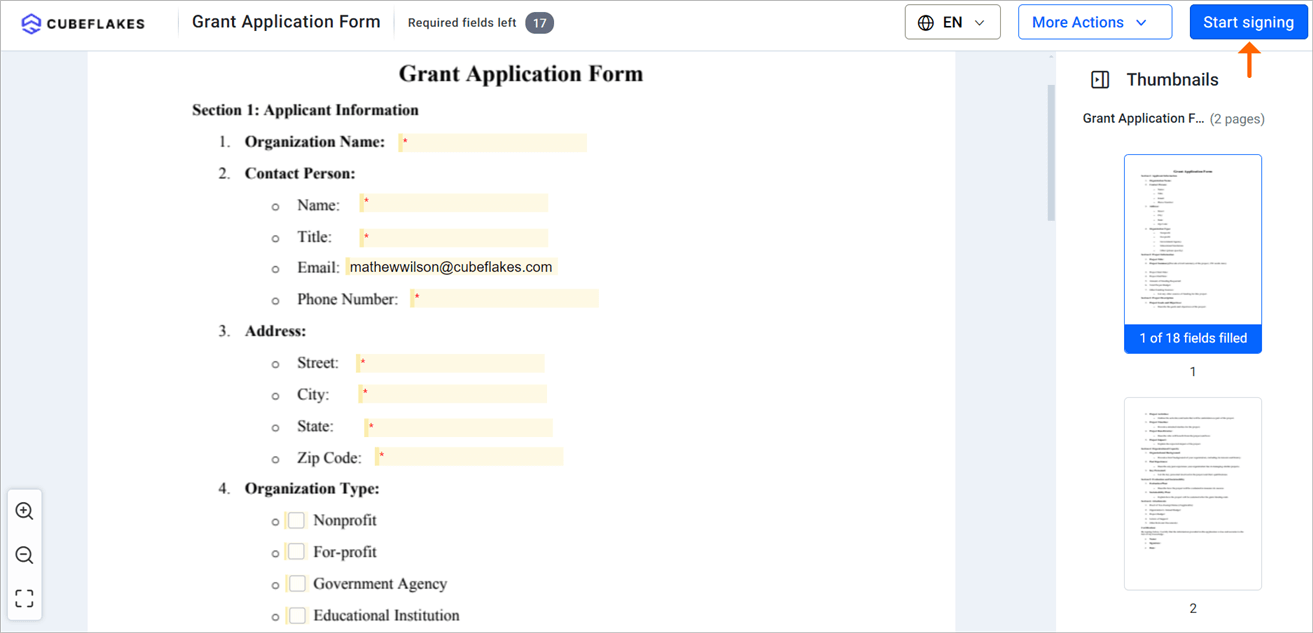Click the Cubeflakes logo icon

tap(32, 23)
